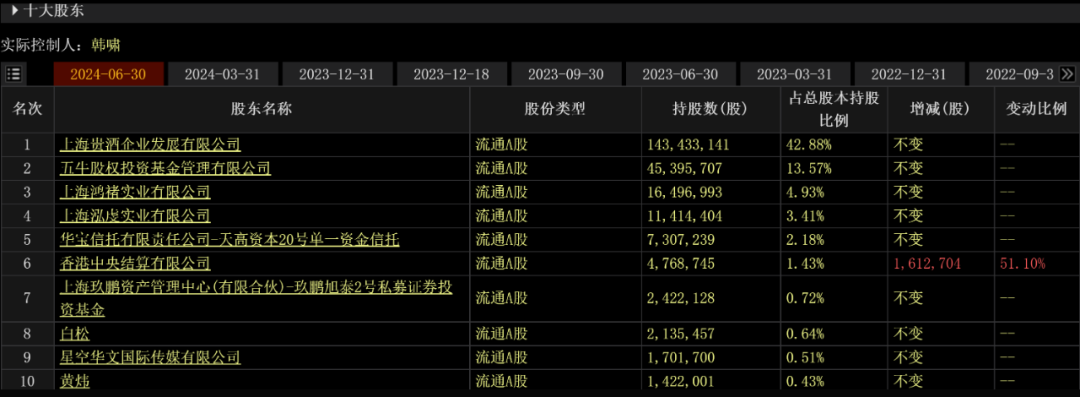
Task: Click the 股东名称 column header
Action: [262, 110]
